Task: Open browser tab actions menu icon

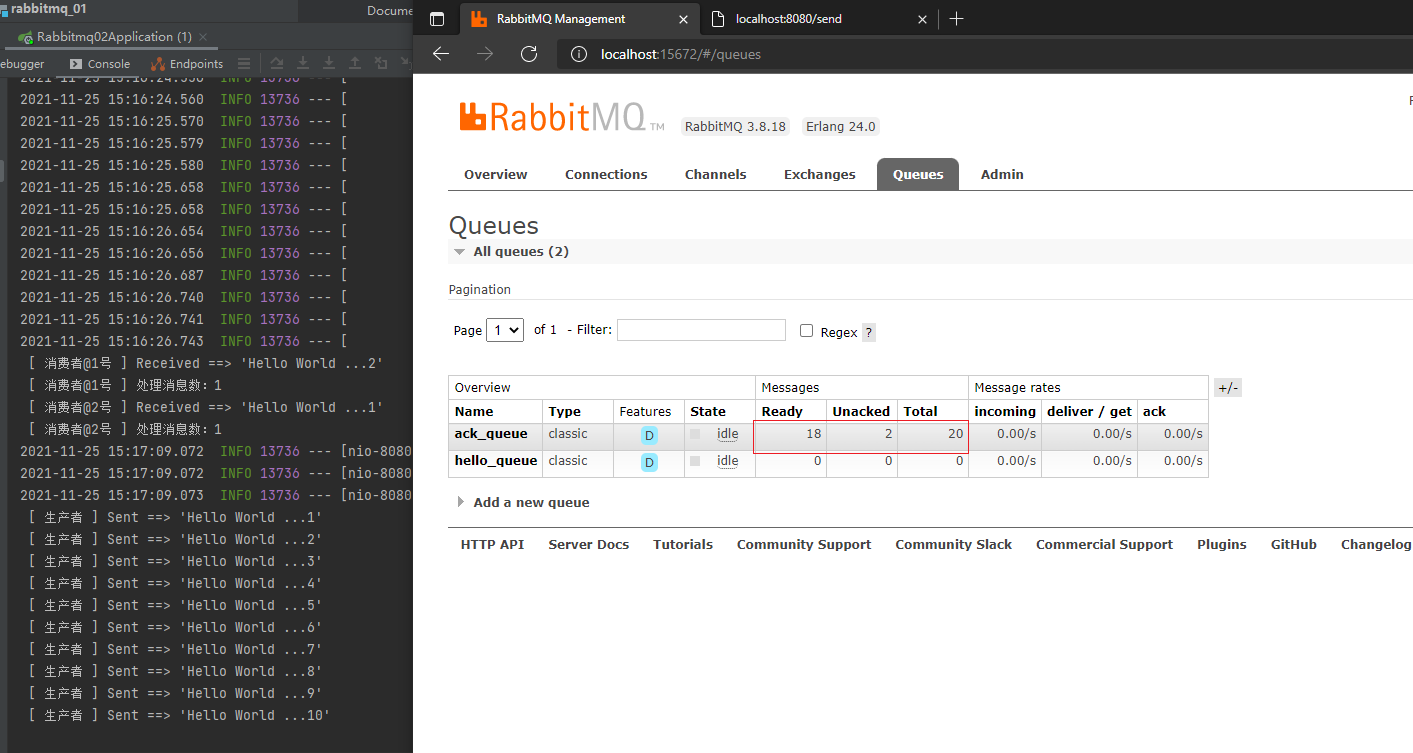Action: pos(437,19)
